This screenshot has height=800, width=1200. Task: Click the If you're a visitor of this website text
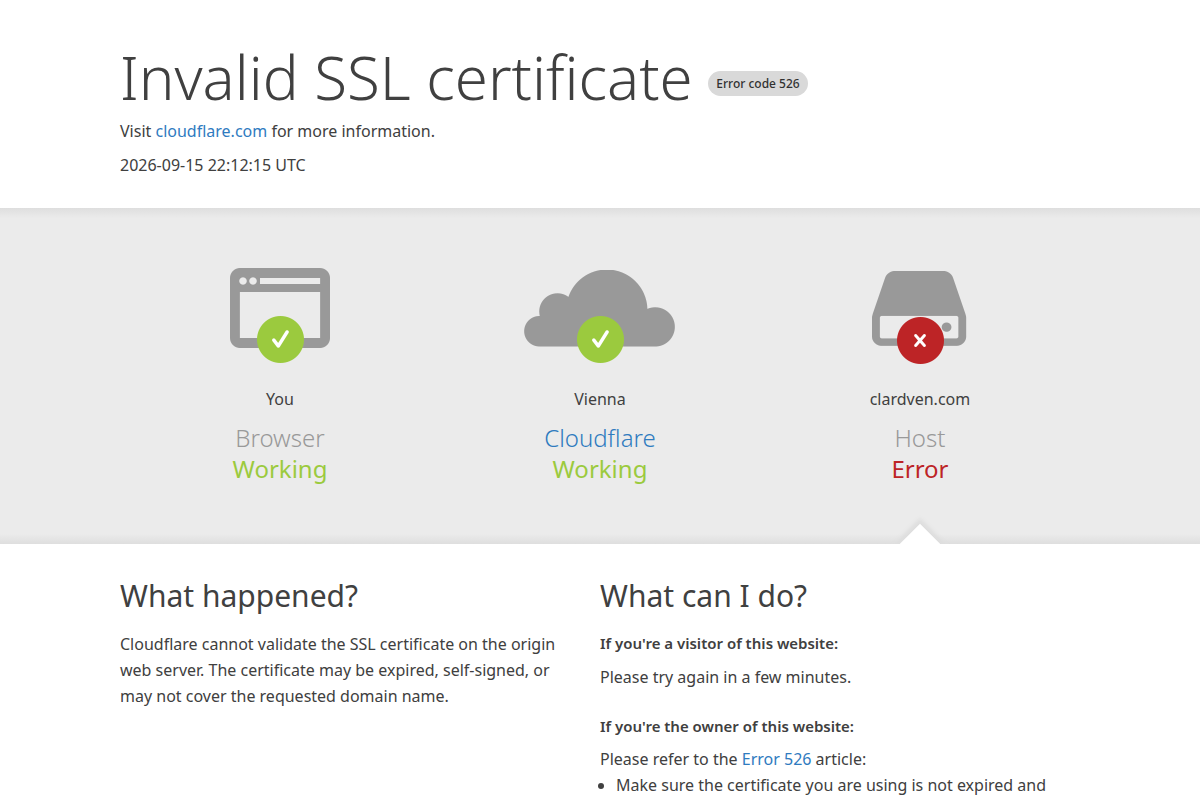[x=719, y=644]
